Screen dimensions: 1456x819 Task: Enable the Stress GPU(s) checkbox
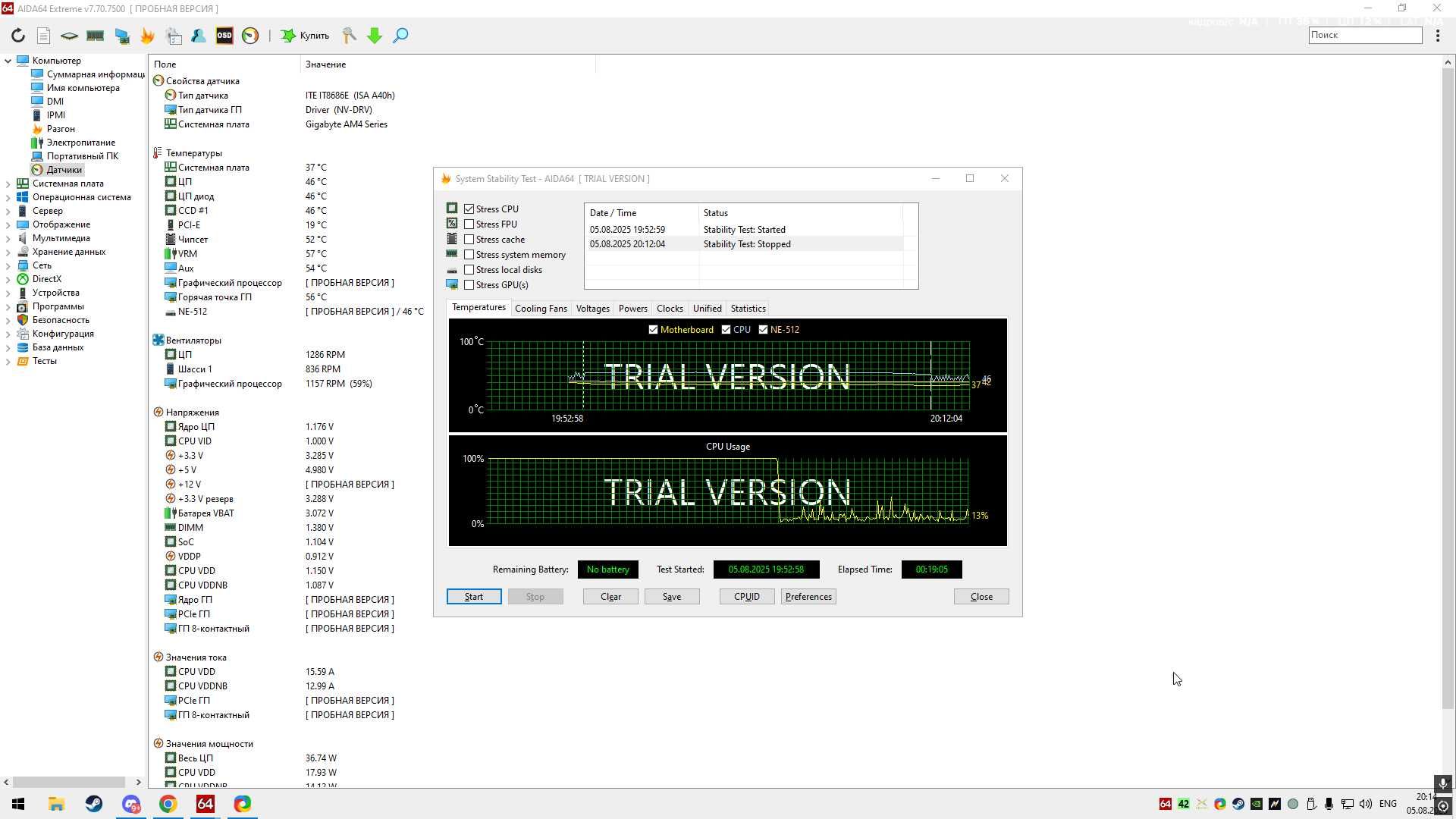coord(469,285)
